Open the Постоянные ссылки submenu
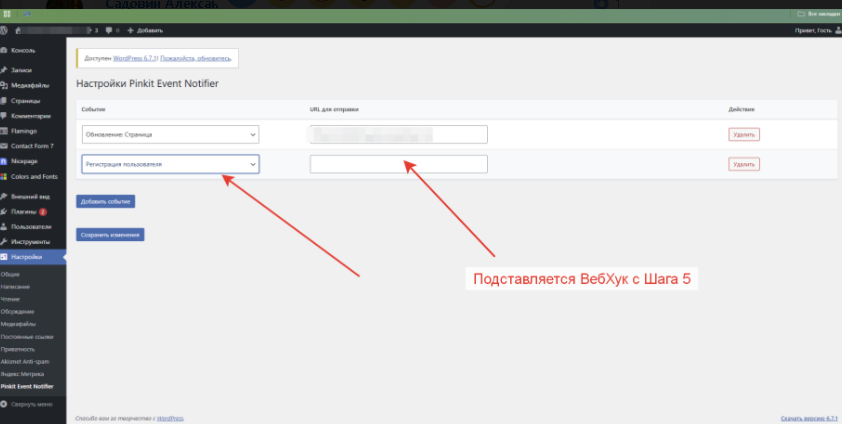 [27, 337]
